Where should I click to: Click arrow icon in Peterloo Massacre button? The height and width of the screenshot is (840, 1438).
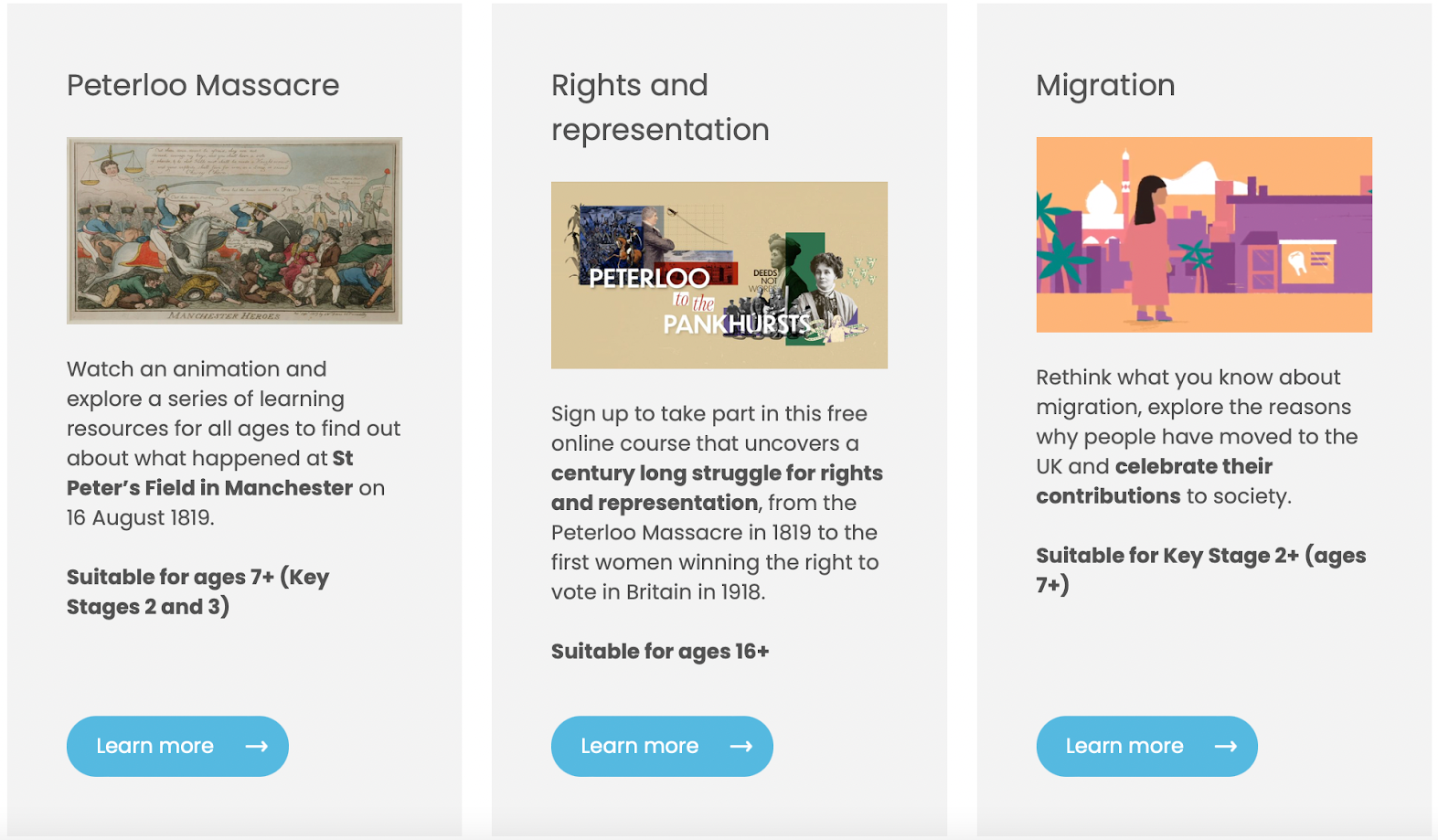tap(257, 747)
